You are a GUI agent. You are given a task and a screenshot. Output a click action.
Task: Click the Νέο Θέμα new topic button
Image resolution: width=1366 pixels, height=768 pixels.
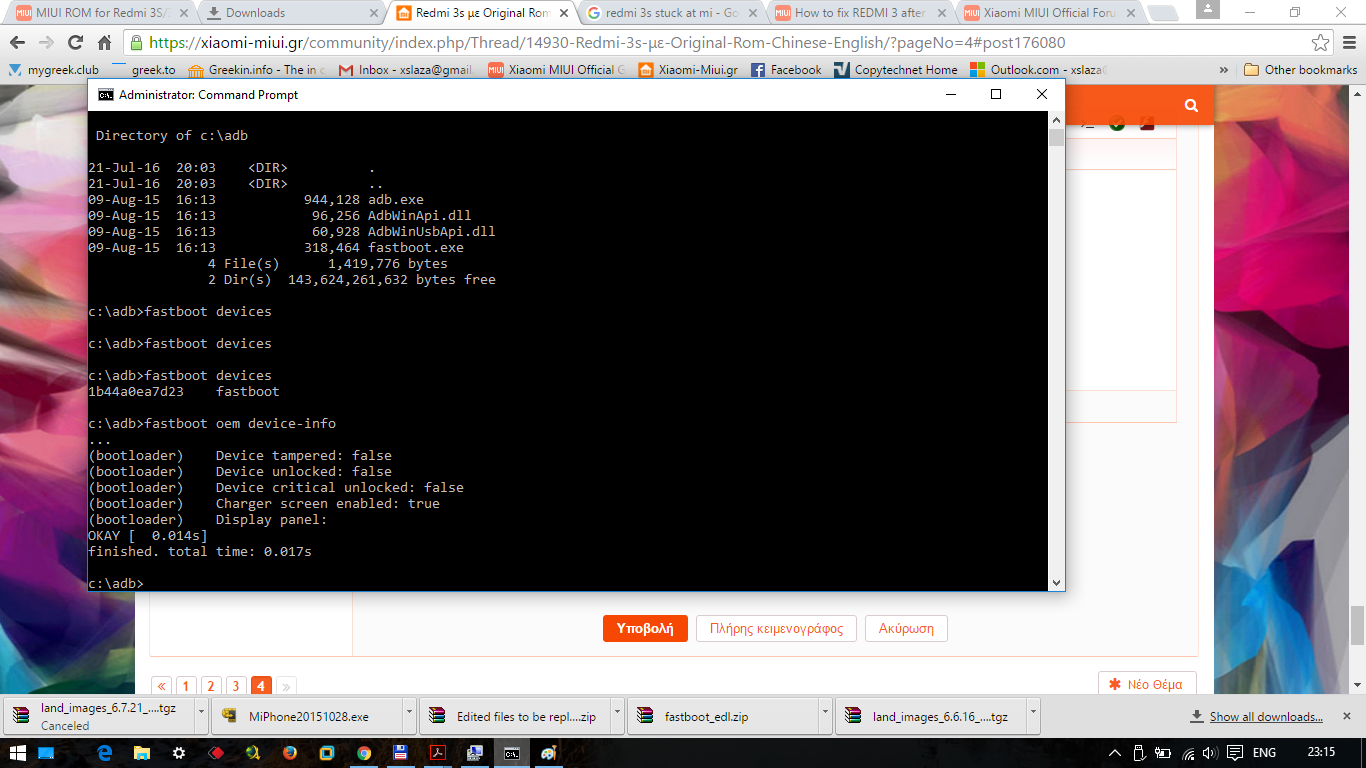[1147, 684]
